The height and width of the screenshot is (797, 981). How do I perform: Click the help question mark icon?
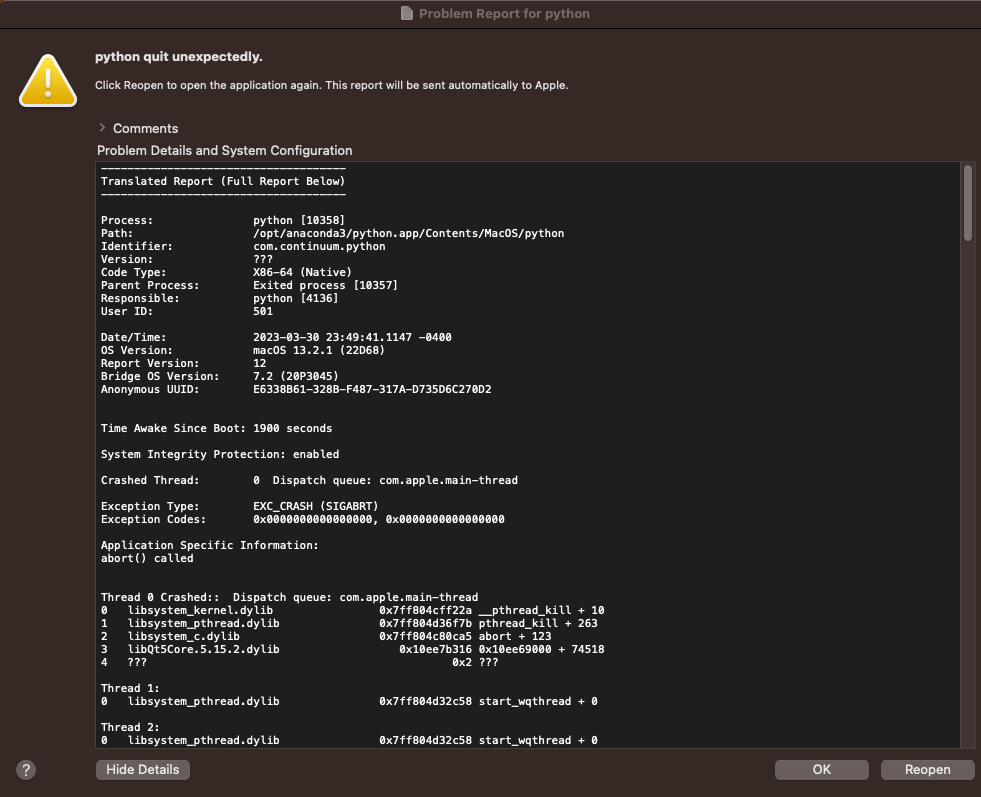pos(25,770)
